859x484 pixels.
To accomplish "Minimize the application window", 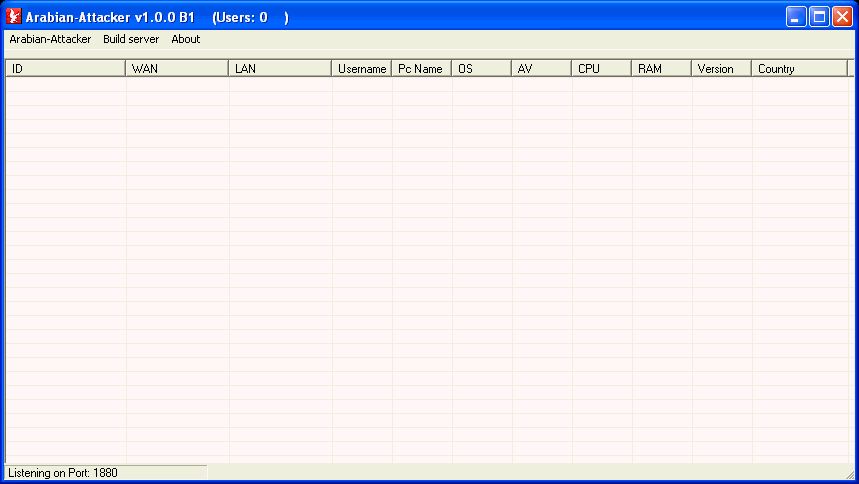I will click(796, 17).
